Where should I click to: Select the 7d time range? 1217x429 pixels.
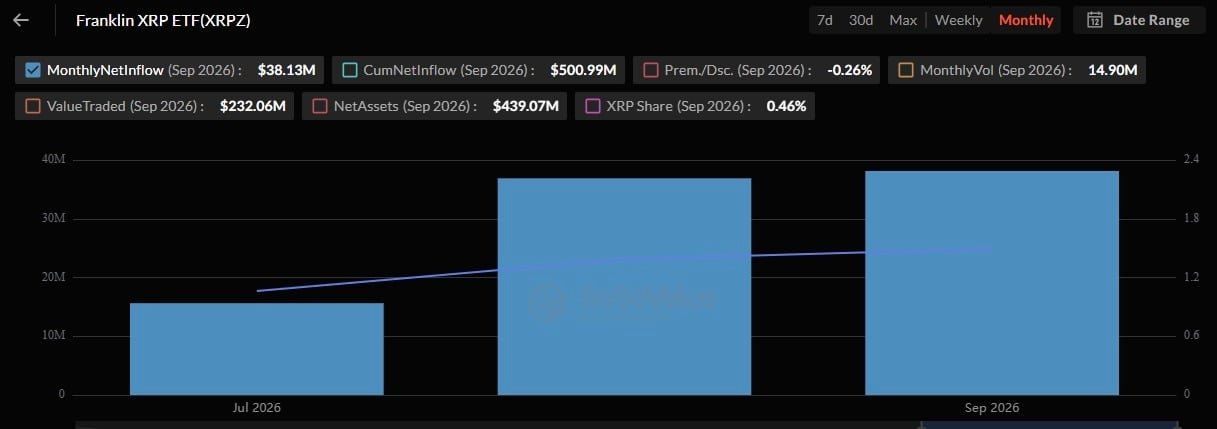pos(825,20)
